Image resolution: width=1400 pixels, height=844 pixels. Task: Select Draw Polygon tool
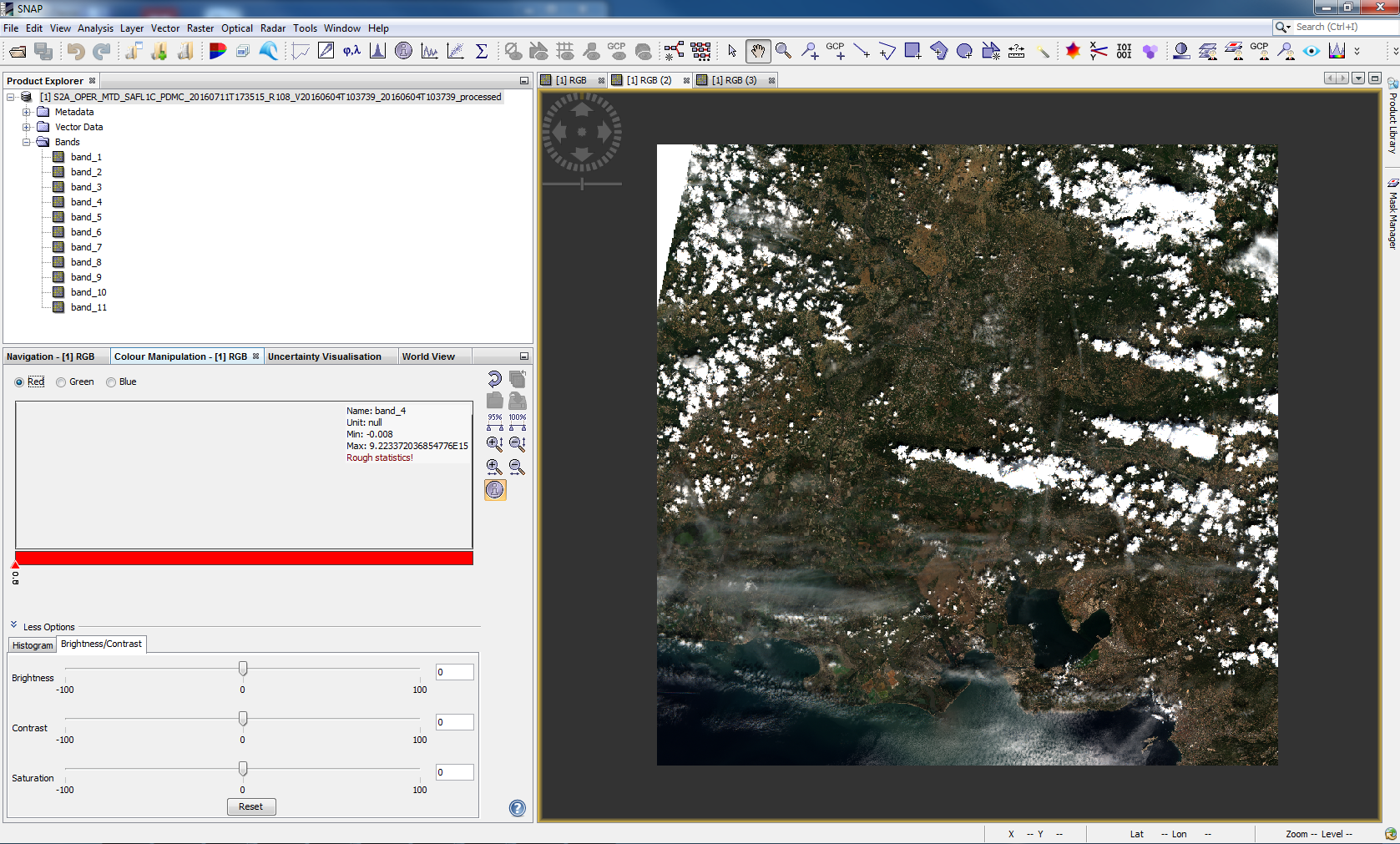938,52
